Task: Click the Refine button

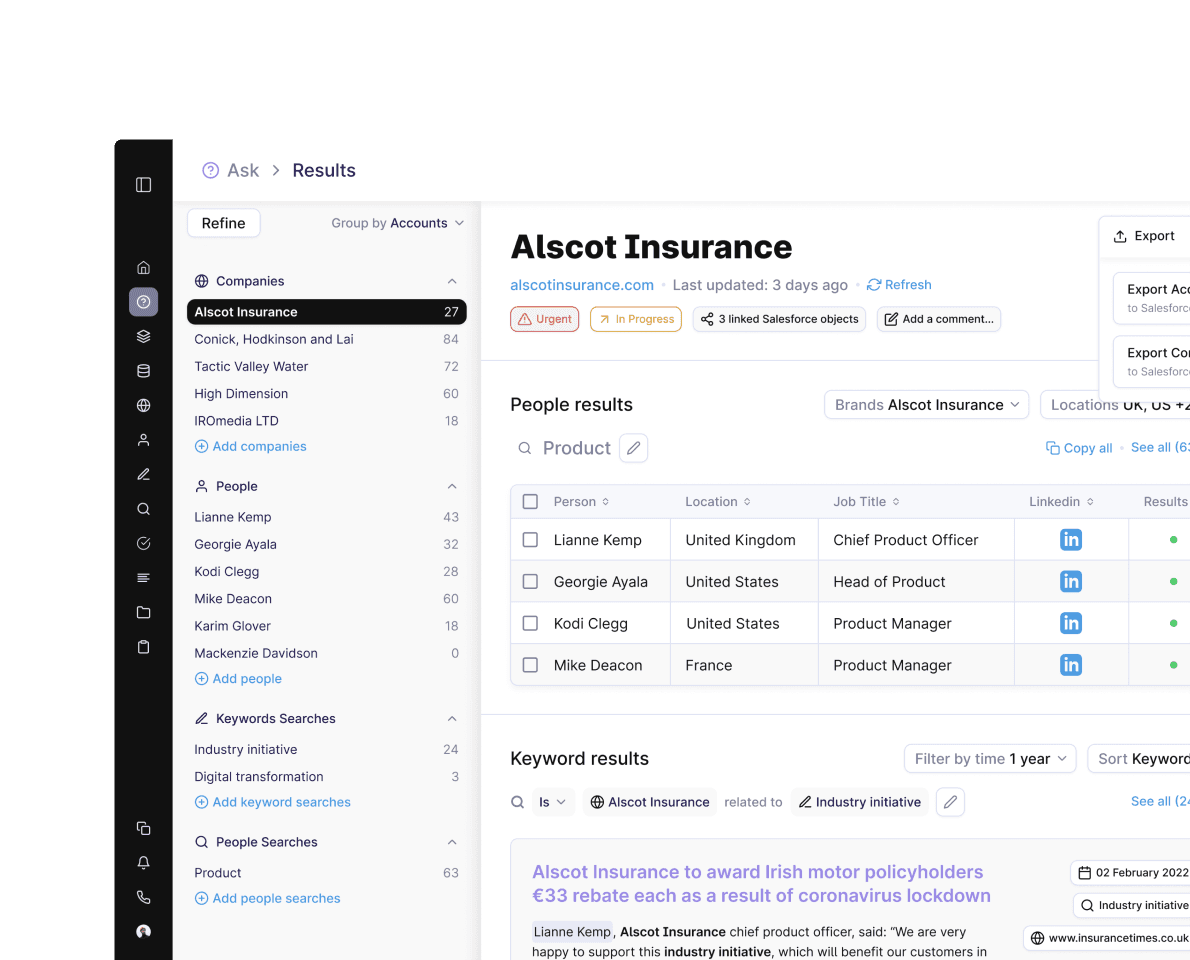Action: coord(224,223)
